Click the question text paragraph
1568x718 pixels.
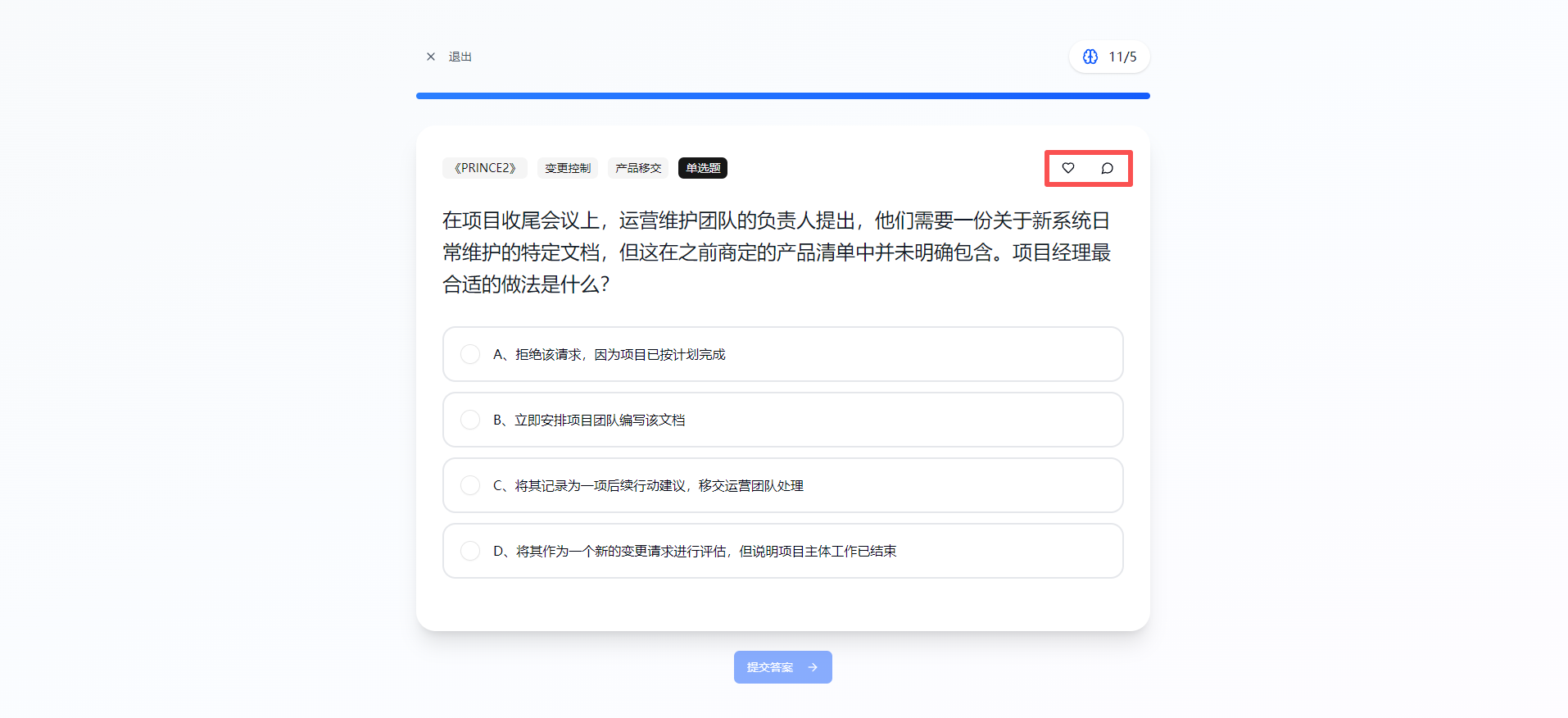[x=776, y=252]
